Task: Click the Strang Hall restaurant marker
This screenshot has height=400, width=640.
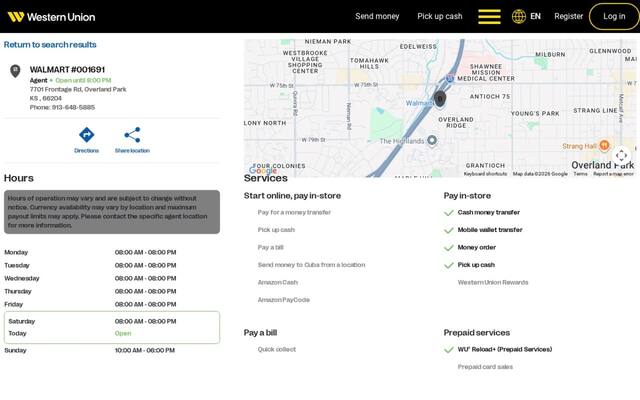Action: point(604,145)
